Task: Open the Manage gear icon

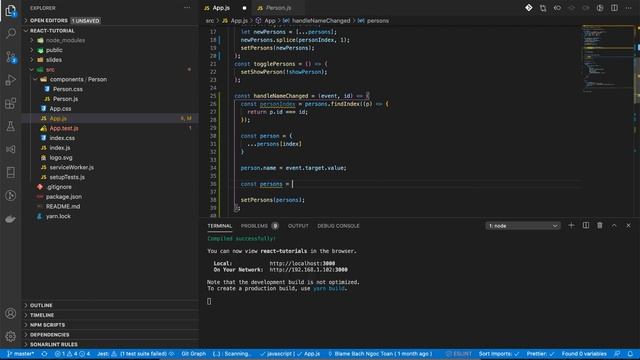Action: 11,336
